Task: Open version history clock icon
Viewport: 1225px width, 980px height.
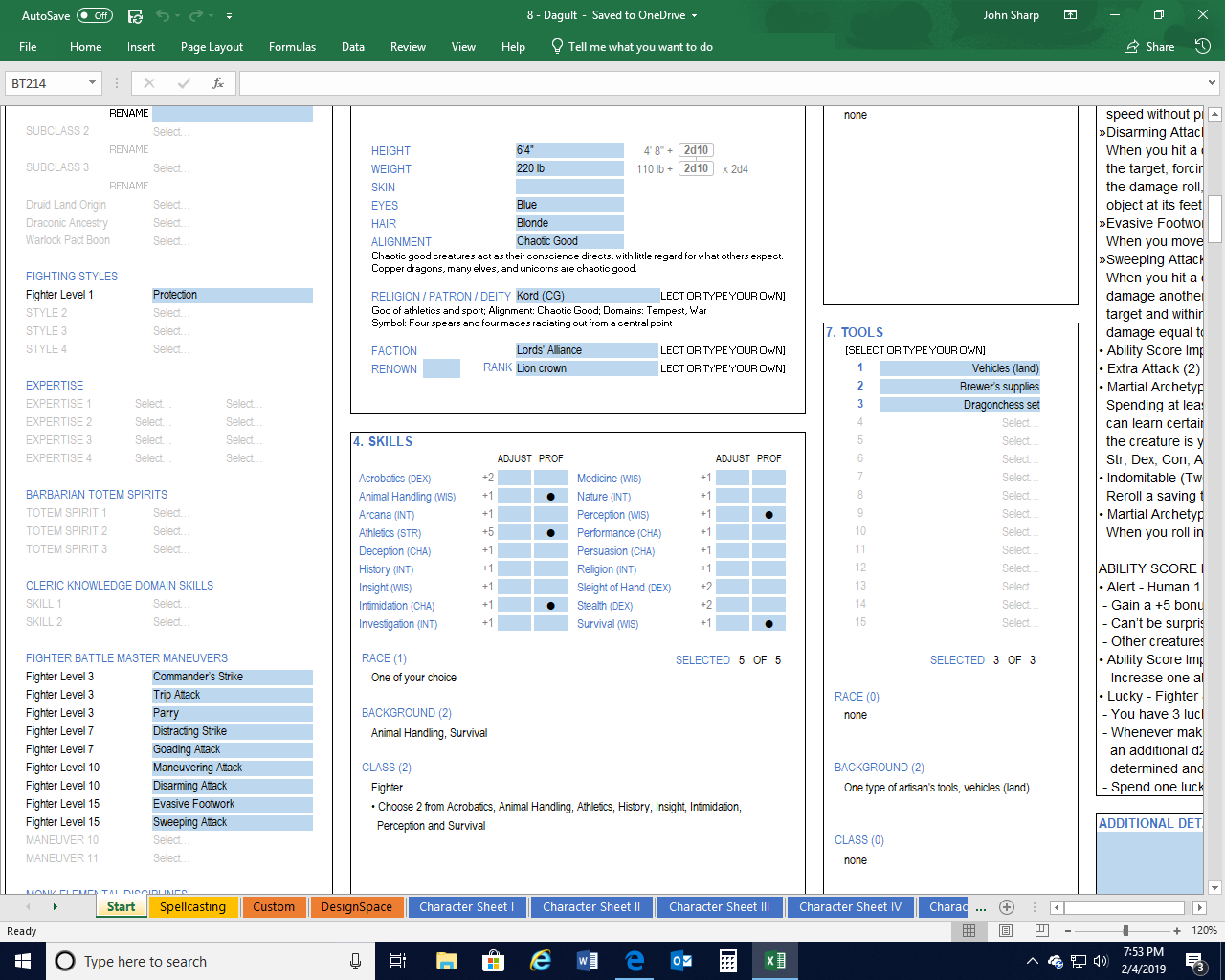Action: click(x=1203, y=46)
